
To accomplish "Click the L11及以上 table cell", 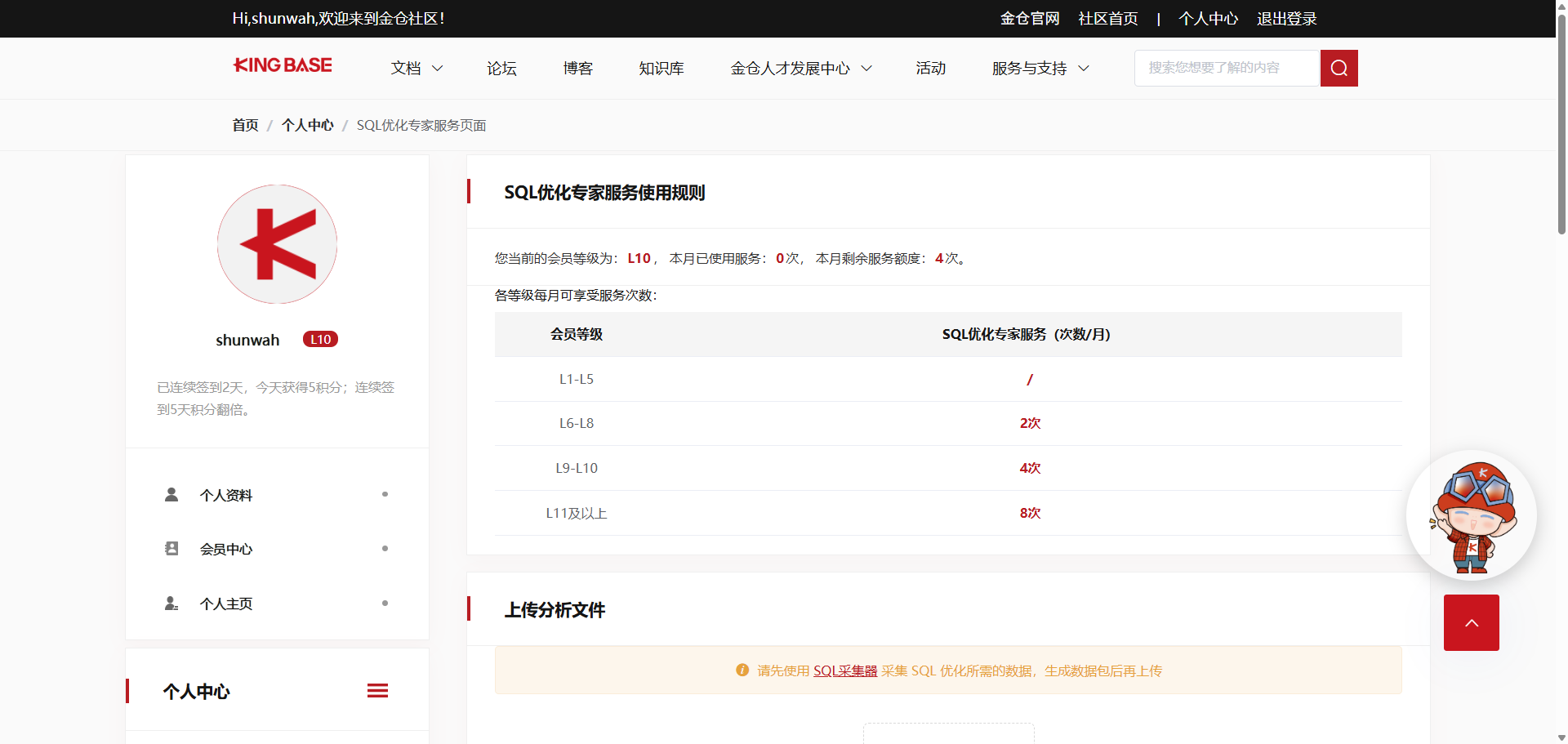I will (x=577, y=513).
